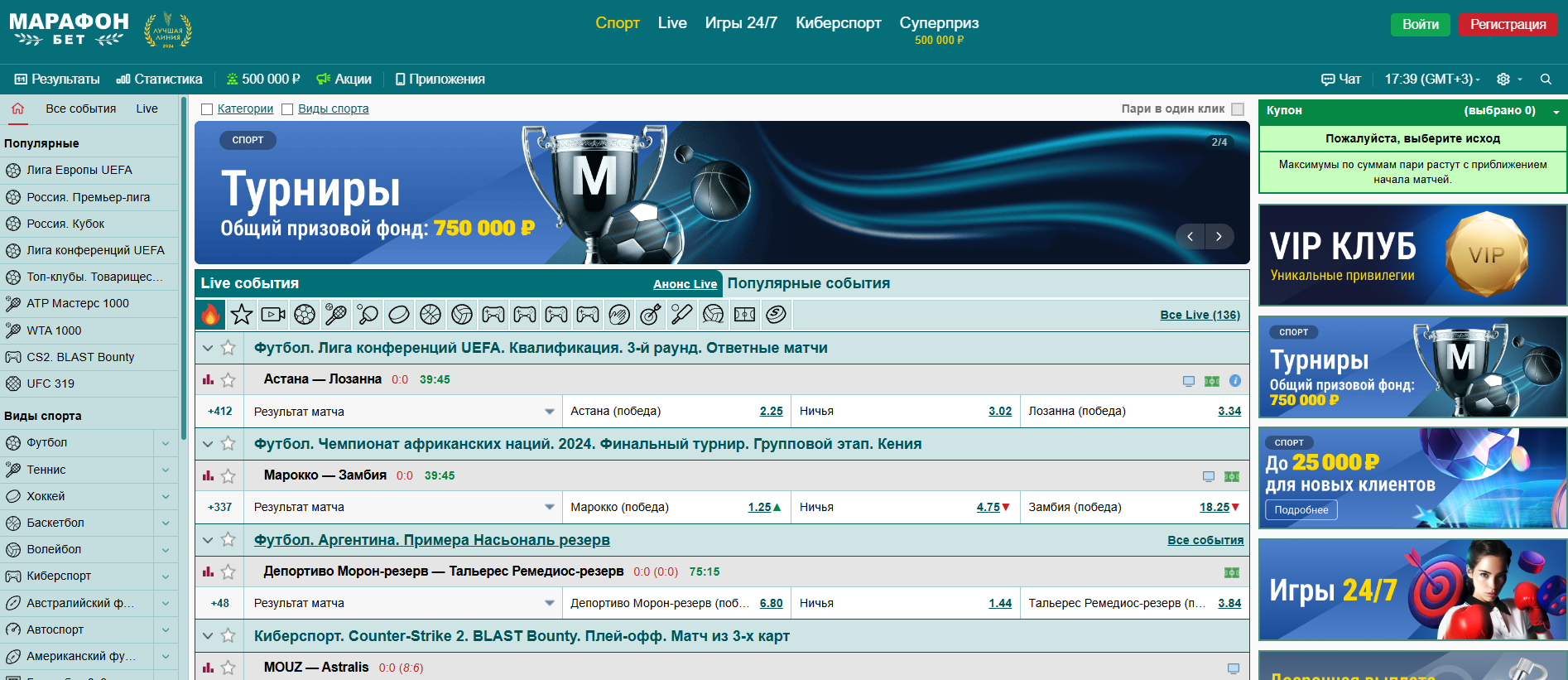Image resolution: width=1568 pixels, height=680 pixels.
Task: Open the Спорт tab in top navigation
Action: (x=618, y=23)
